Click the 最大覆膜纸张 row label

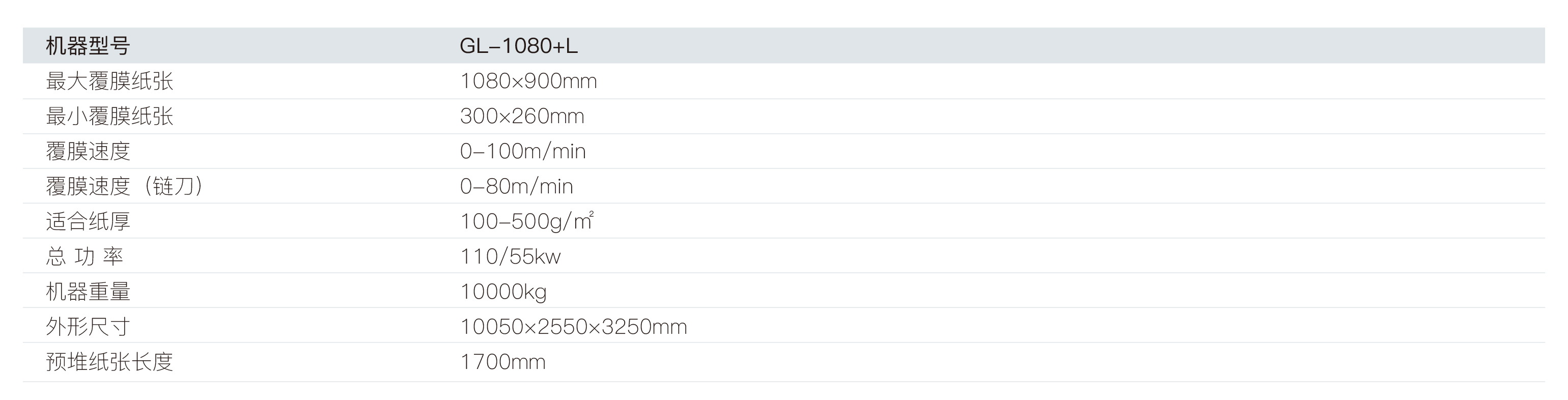pyautogui.click(x=109, y=81)
